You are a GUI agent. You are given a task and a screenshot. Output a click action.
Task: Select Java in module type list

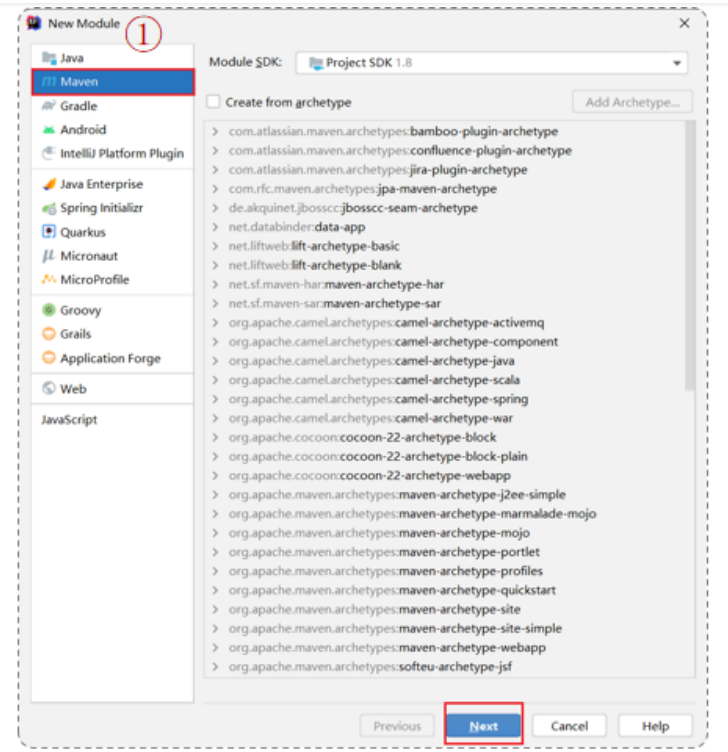click(113, 58)
